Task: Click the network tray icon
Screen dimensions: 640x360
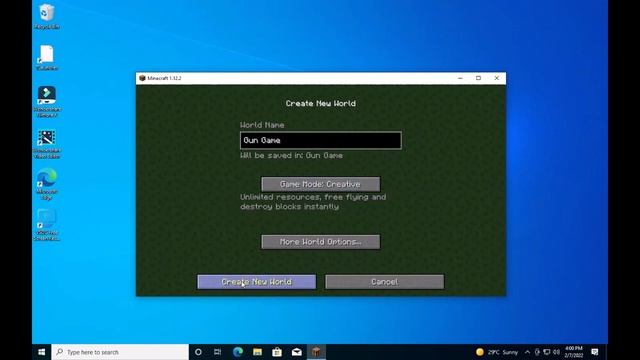Action: [547, 352]
